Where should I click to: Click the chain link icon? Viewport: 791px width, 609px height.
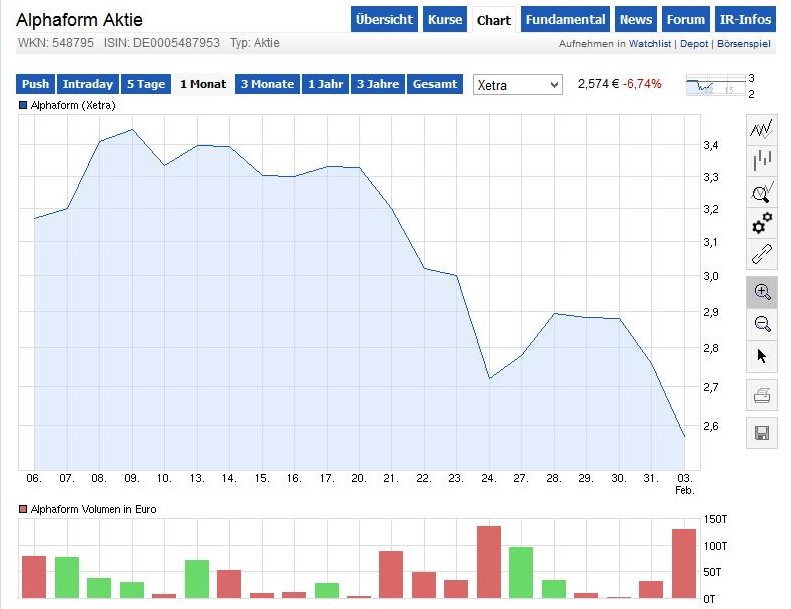pyautogui.click(x=762, y=253)
